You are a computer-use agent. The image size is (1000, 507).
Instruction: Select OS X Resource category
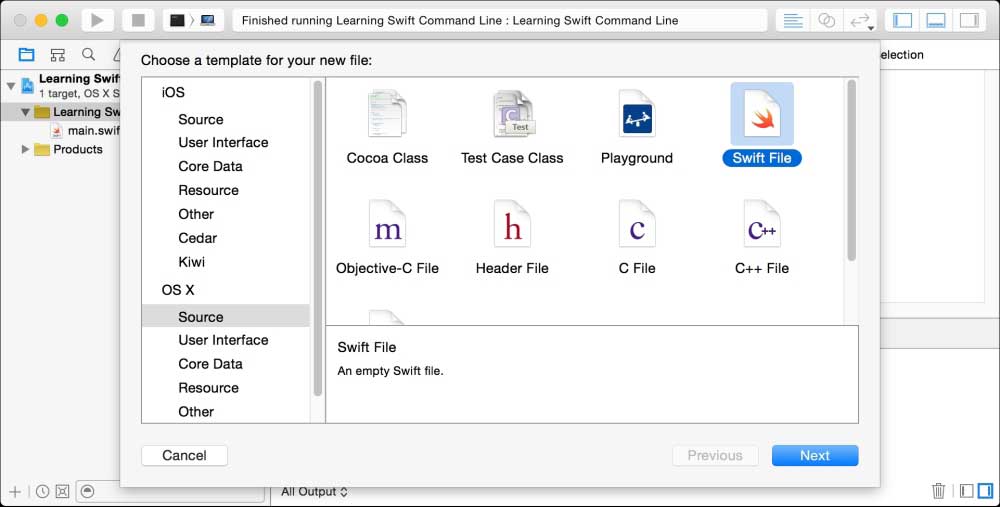pos(209,388)
